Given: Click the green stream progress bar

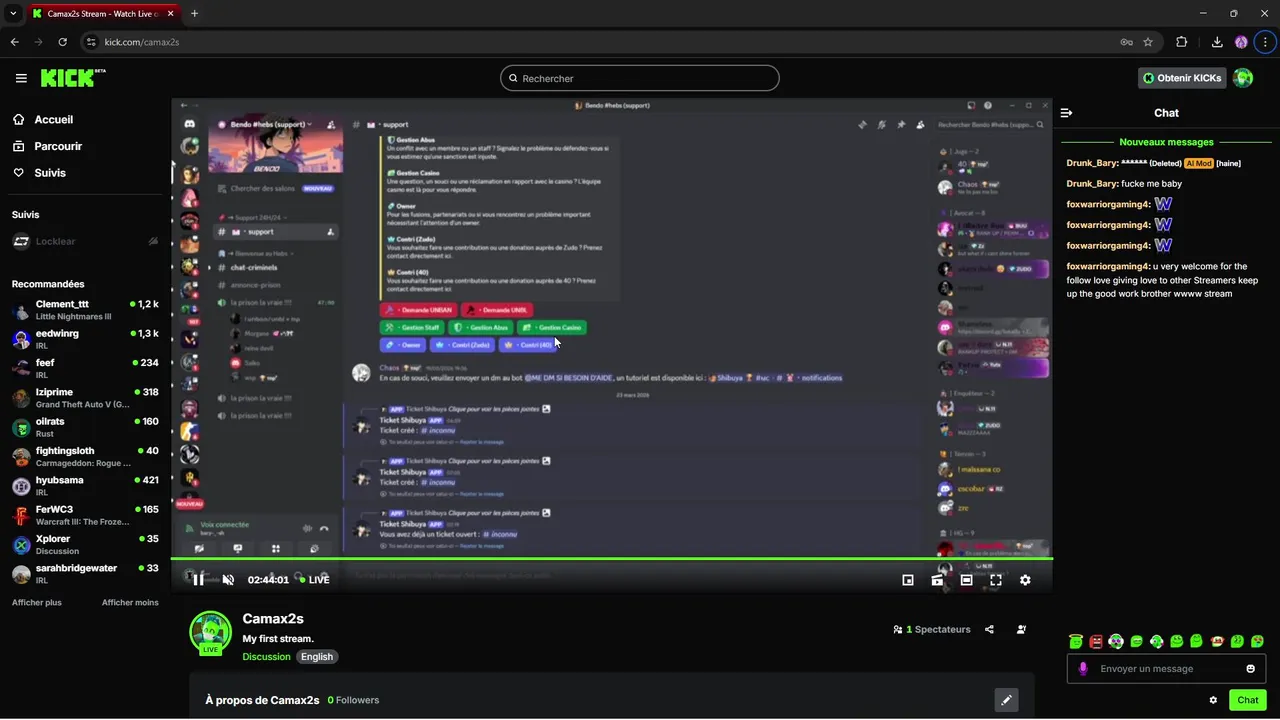Looking at the screenshot, I should [611, 559].
